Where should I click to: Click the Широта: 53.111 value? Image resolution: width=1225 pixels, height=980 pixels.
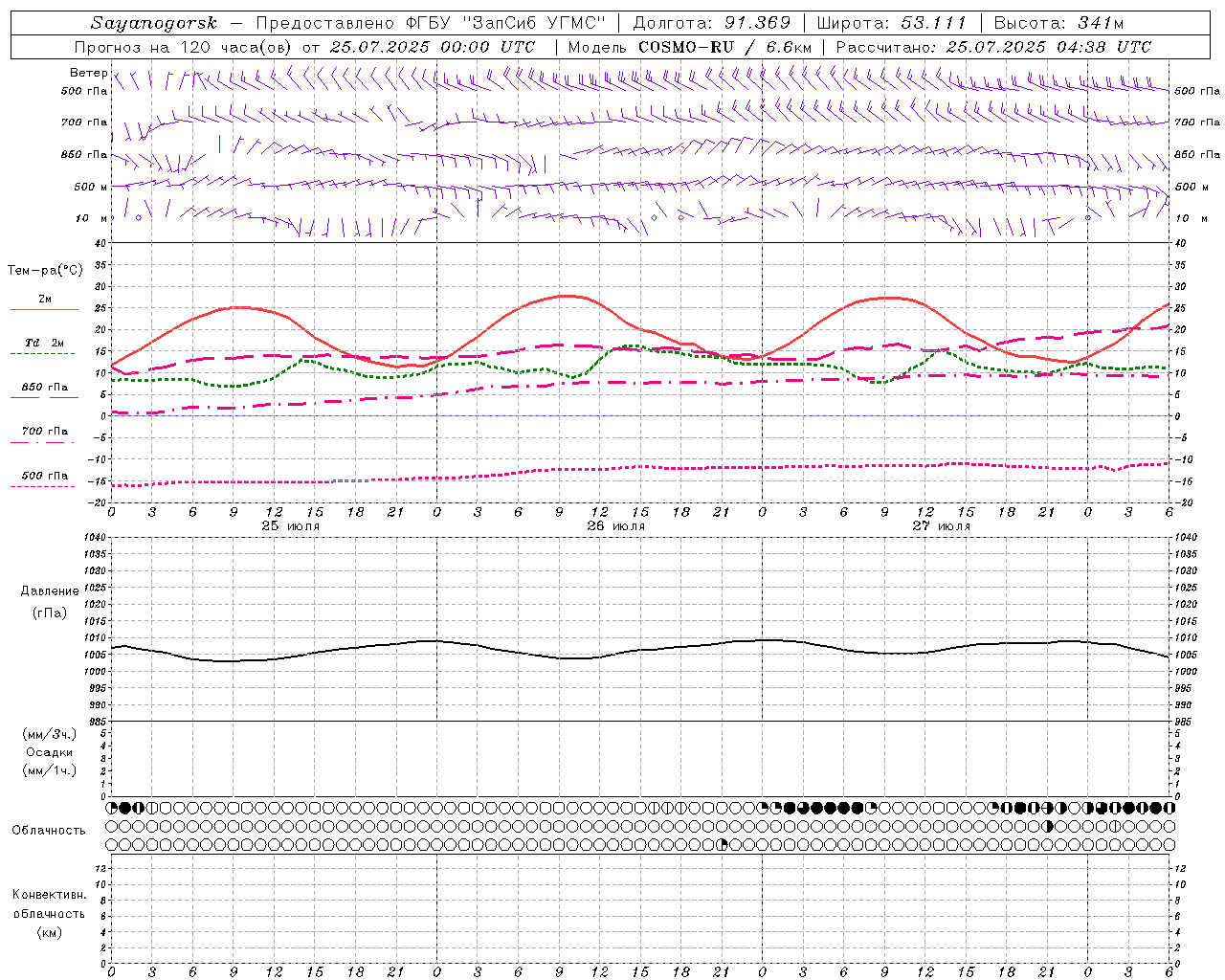pyautogui.click(x=891, y=23)
